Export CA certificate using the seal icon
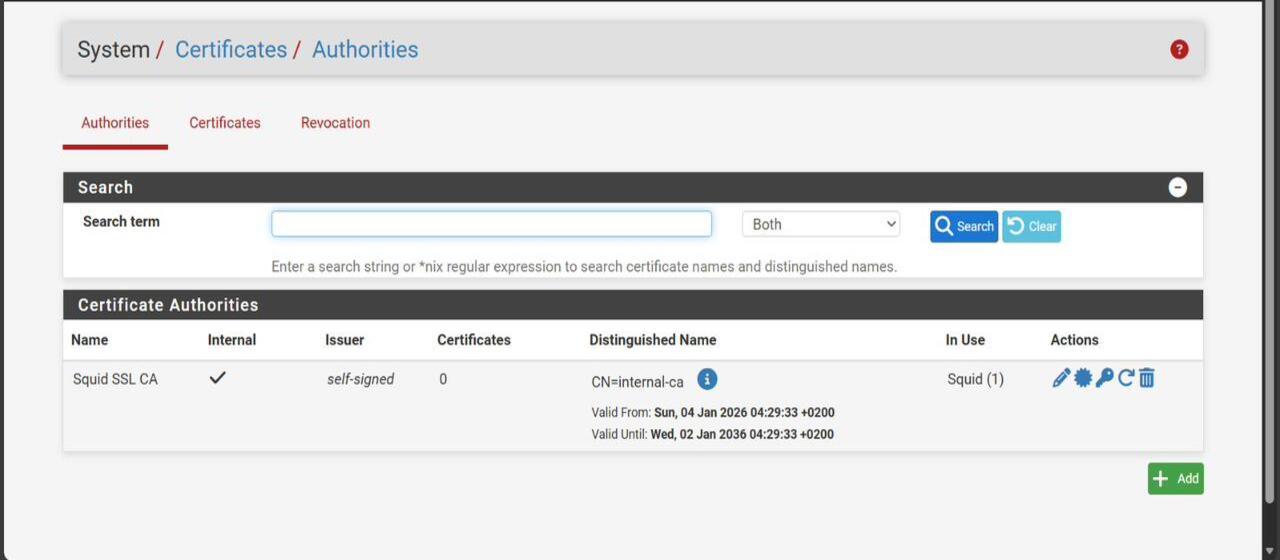The image size is (1280, 560). [x=1083, y=378]
